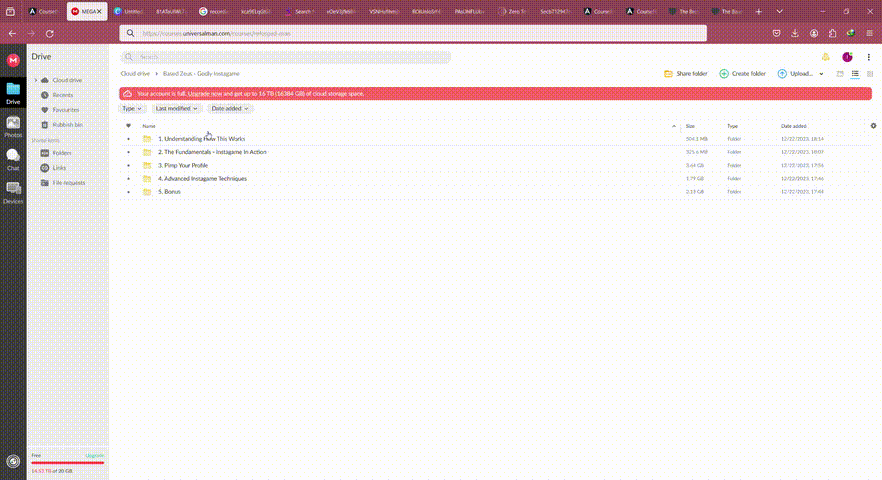The height and width of the screenshot is (480, 882).
Task: Open the MEGA logo home icon
Action: pos(13,60)
